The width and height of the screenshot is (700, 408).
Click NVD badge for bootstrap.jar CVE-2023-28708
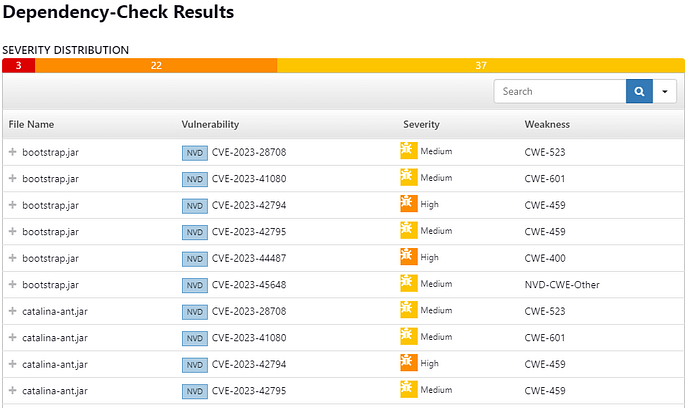(x=195, y=153)
